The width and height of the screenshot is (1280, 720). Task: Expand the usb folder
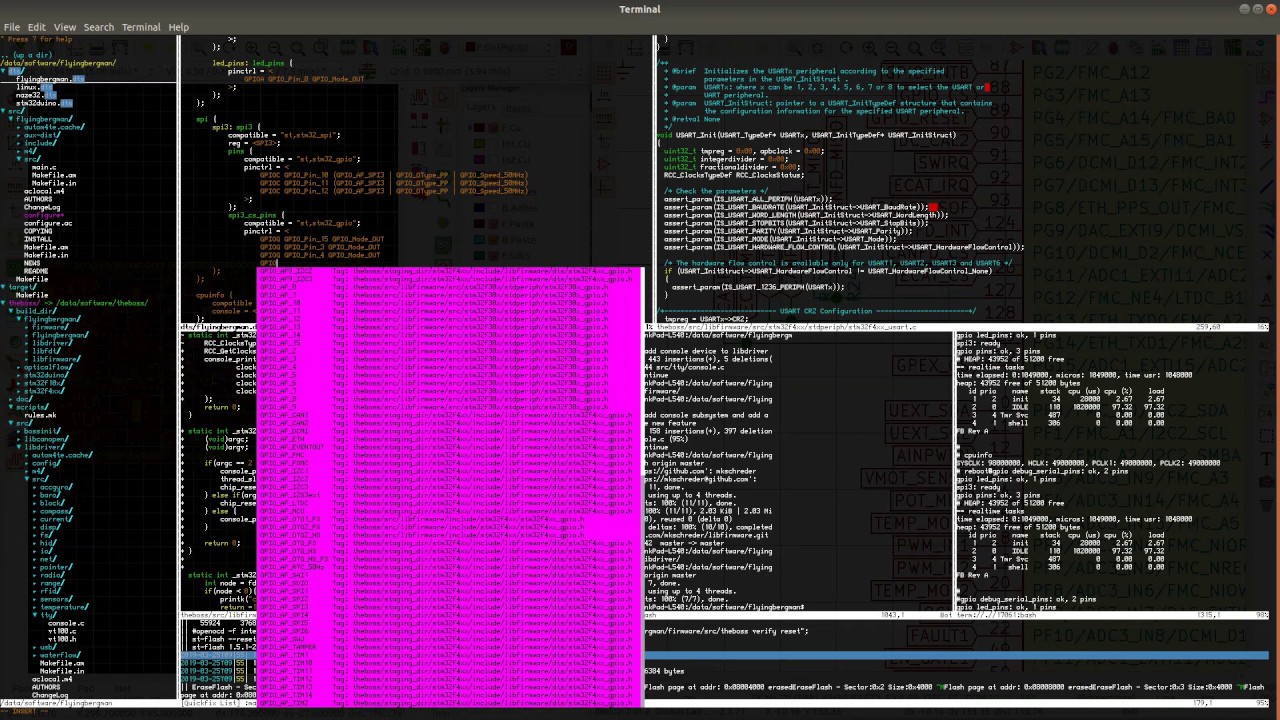(x=46, y=647)
